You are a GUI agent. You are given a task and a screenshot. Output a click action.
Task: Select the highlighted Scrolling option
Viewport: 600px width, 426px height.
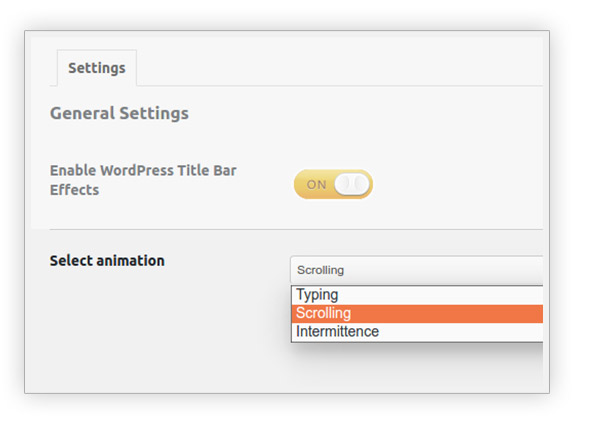coord(417,313)
